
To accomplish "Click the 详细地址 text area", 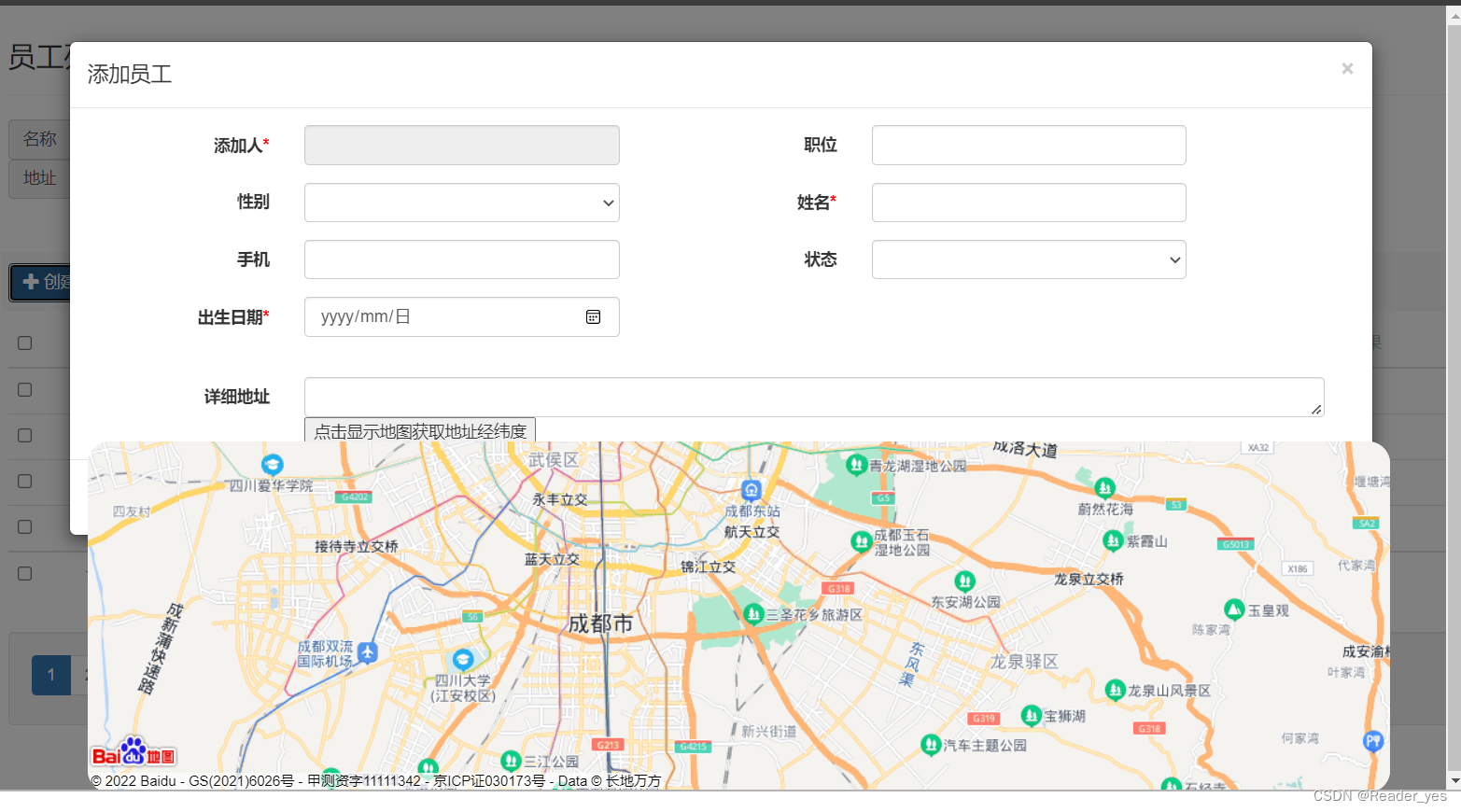I will point(814,397).
